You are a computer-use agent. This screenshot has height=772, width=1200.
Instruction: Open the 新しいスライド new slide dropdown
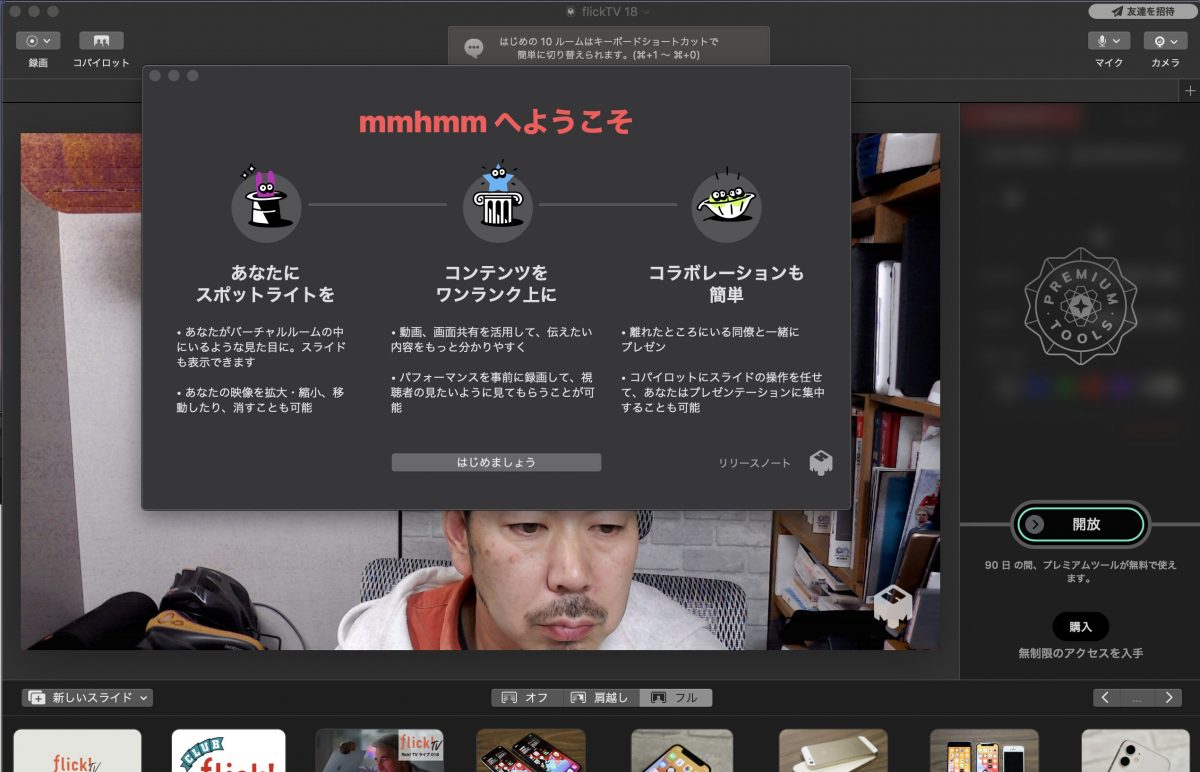(x=87, y=697)
